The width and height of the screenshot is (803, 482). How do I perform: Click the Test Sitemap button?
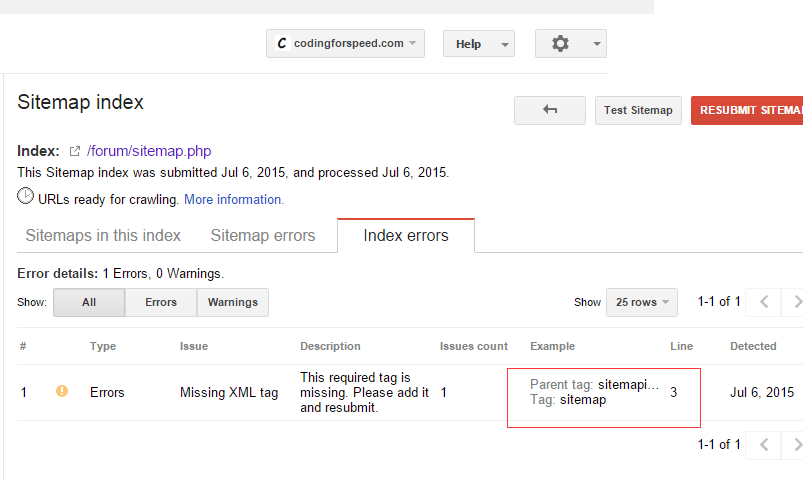(x=638, y=110)
